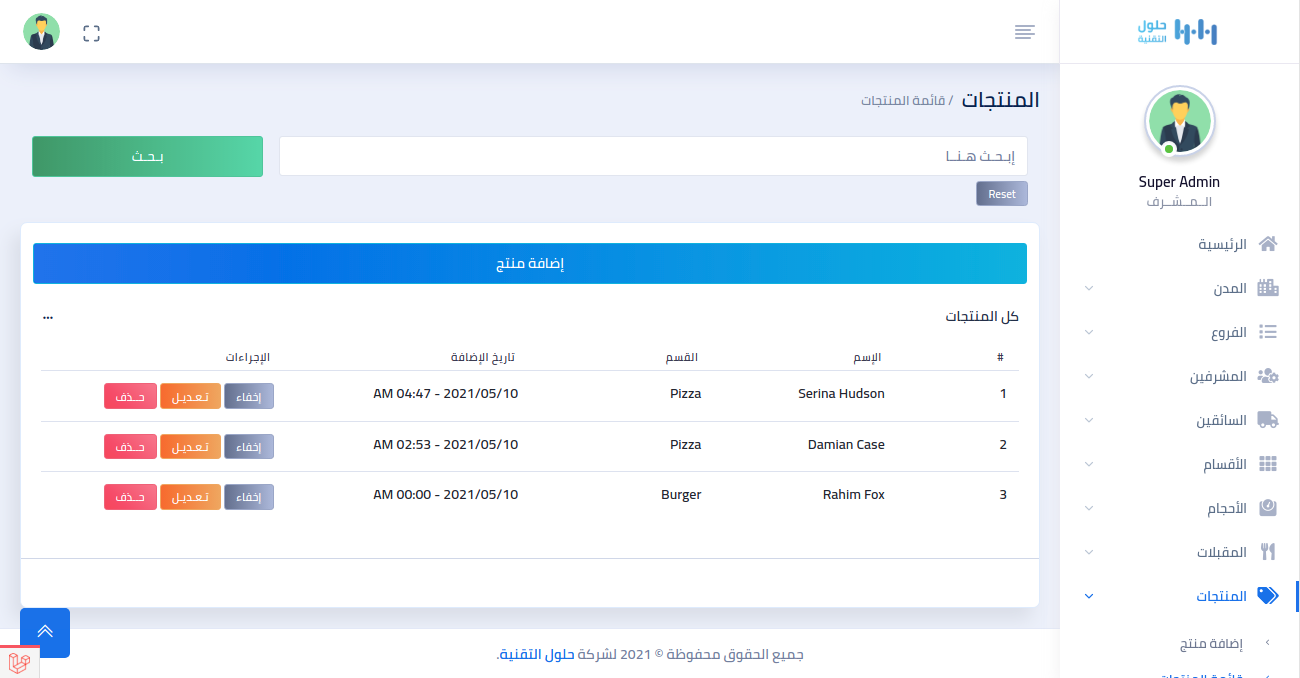The width and height of the screenshot is (1300, 678).
Task: Expand the الفروع sidebar submenu chevron
Action: (1089, 332)
